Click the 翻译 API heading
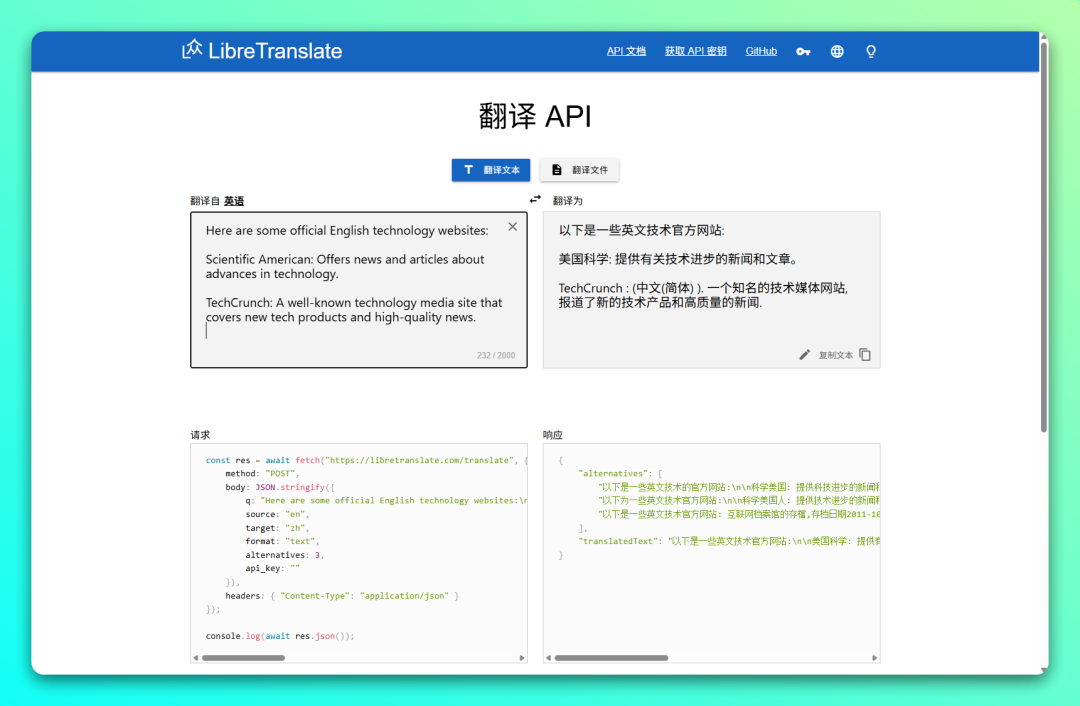Screen dimensions: 1080x706 (535, 116)
